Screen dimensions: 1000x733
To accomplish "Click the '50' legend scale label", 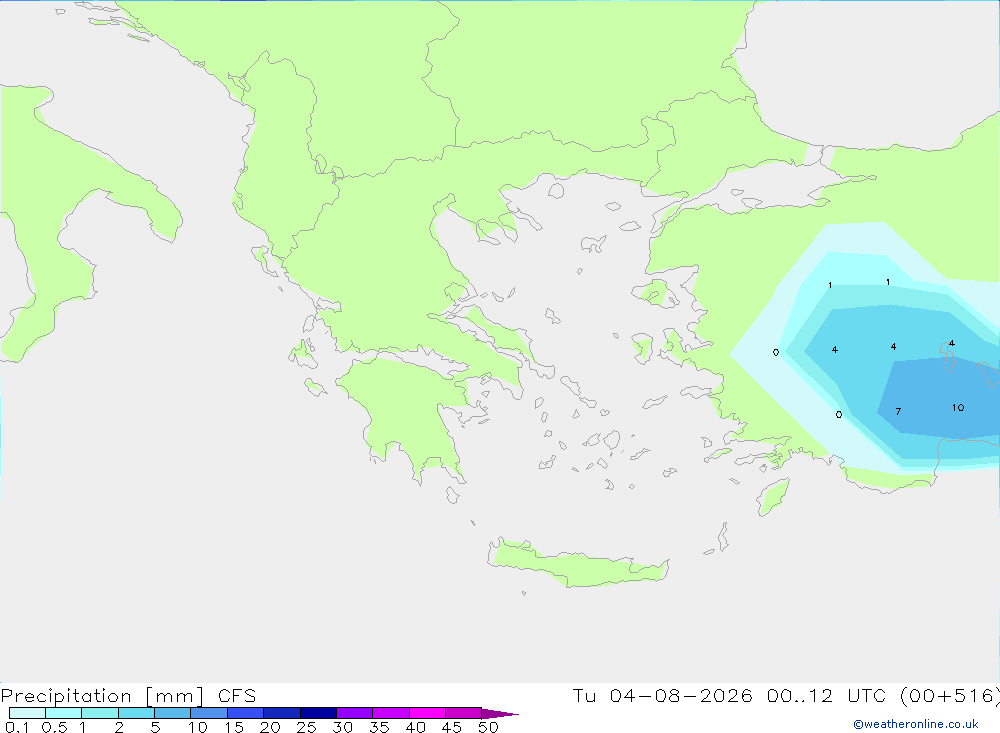I will (488, 727).
